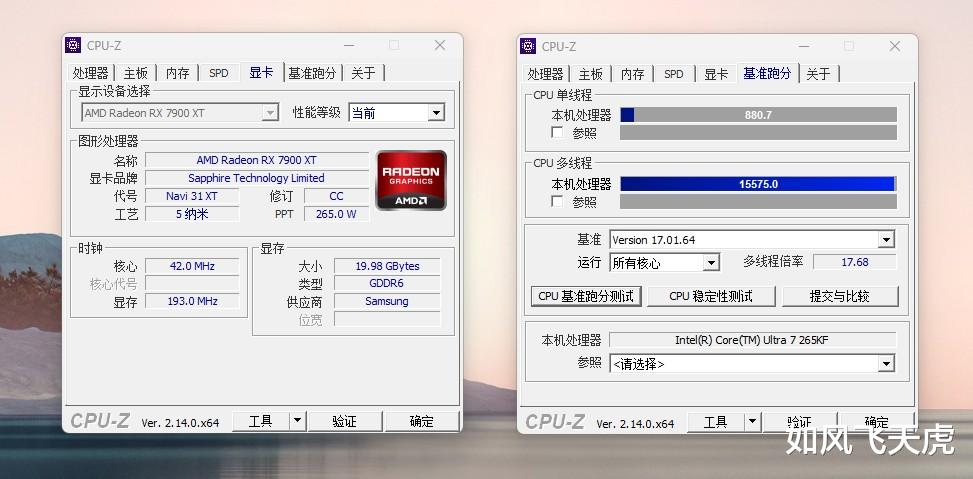Open the 性能等级 dropdown showing 当前
Image resolution: width=973 pixels, height=479 pixels.
coord(397,113)
